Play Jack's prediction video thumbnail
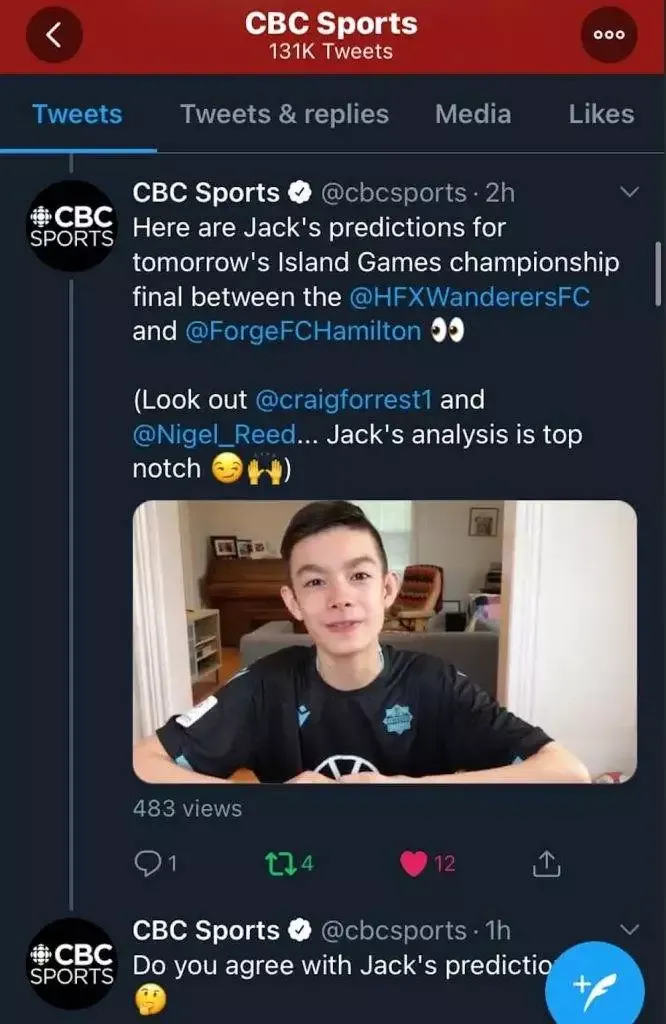666x1024 pixels. click(385, 641)
